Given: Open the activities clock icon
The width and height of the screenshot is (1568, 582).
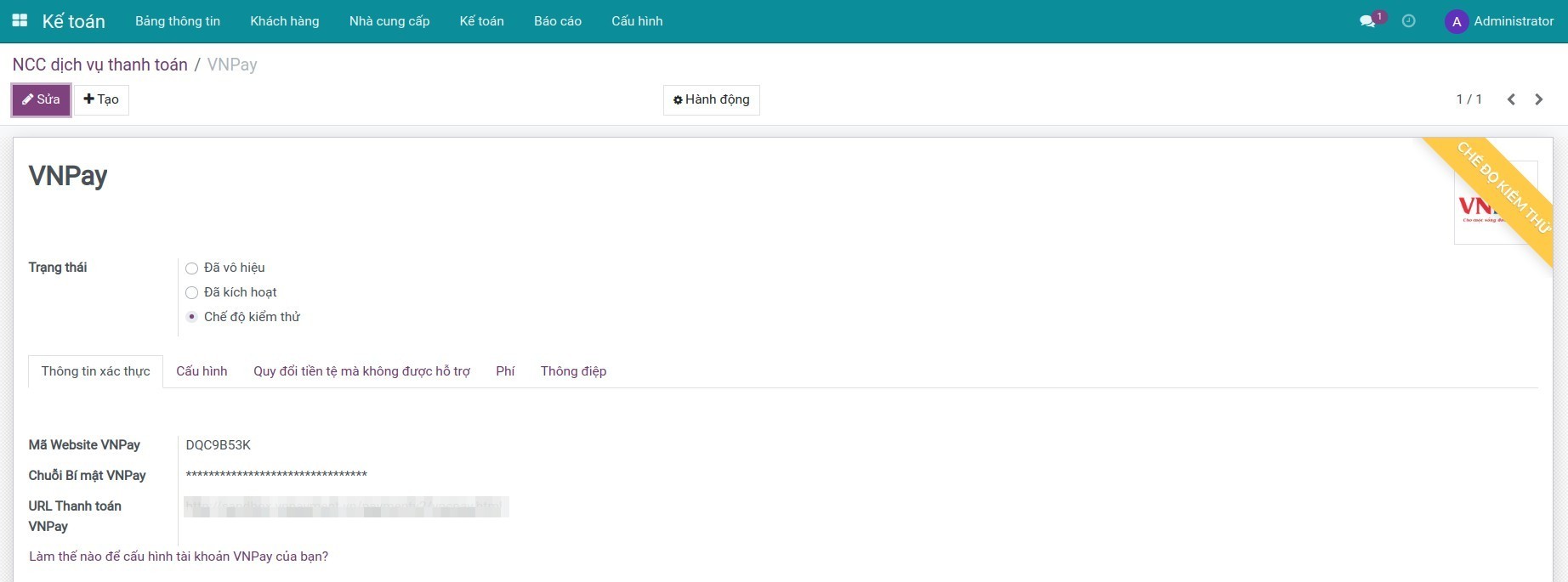Looking at the screenshot, I should pyautogui.click(x=1409, y=21).
